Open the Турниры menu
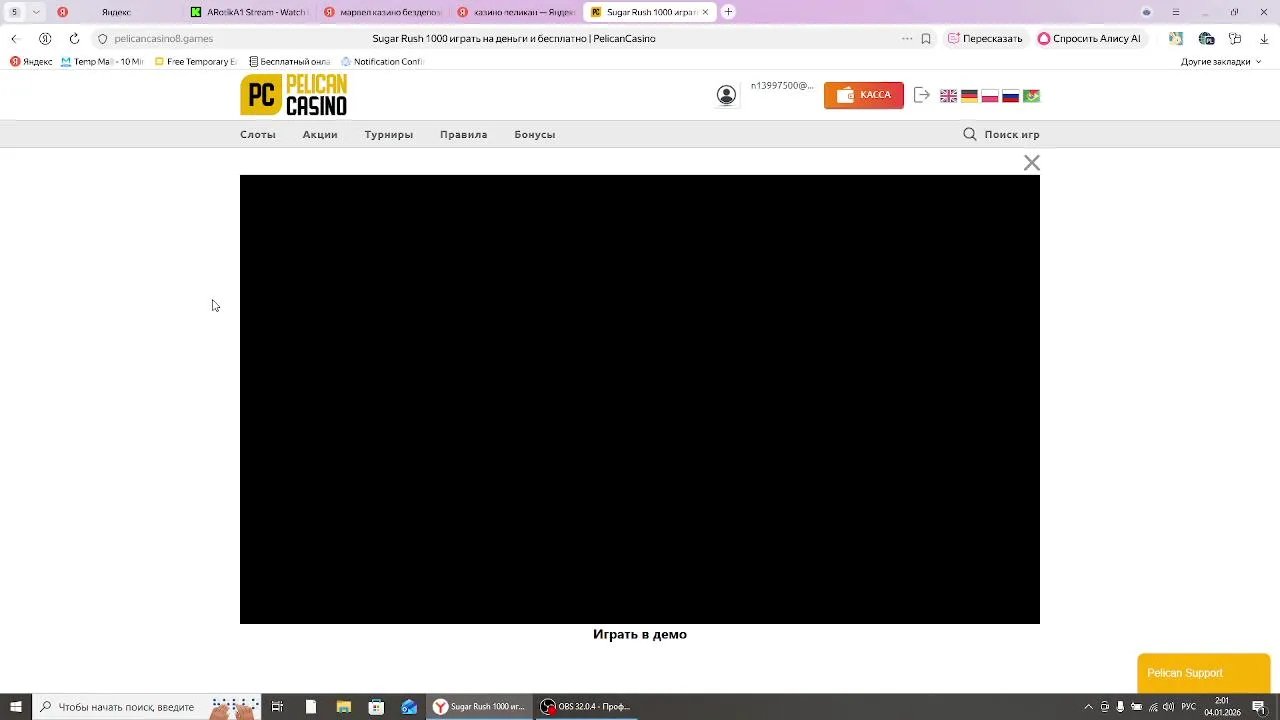The height and width of the screenshot is (720, 1280). point(389,134)
